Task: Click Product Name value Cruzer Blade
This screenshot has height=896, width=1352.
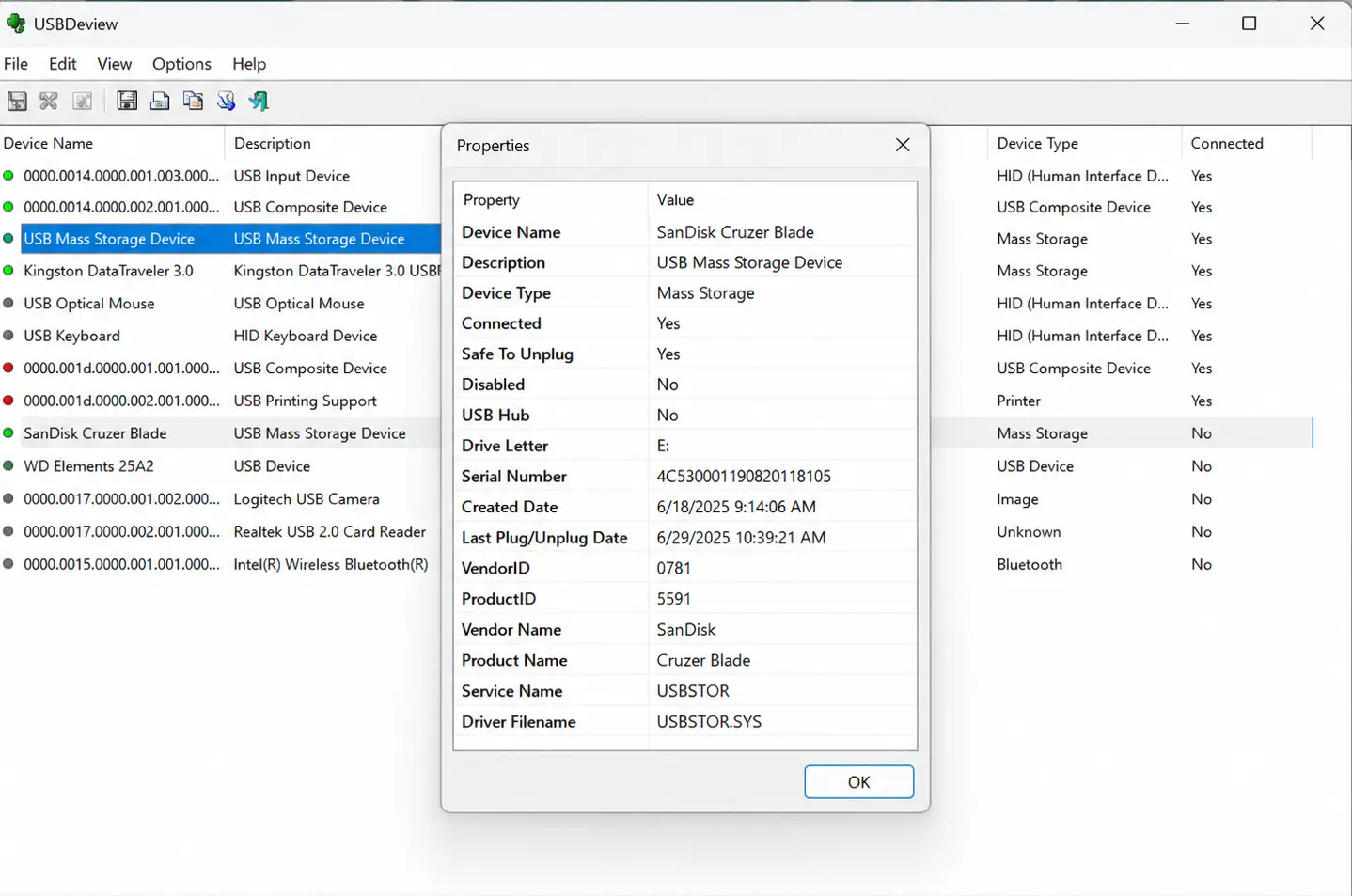Action: pos(703,660)
